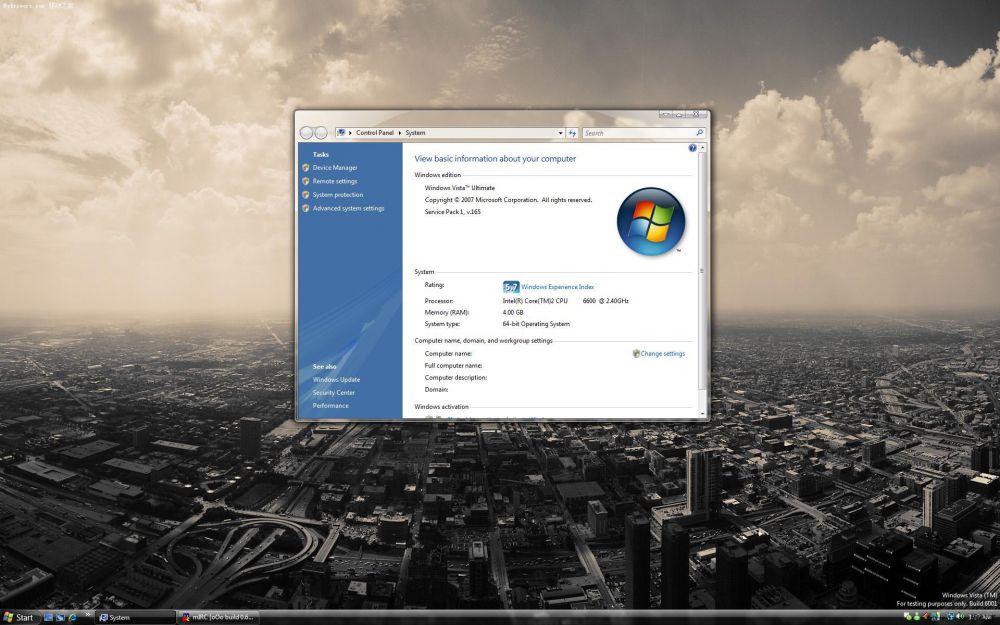Click the Start button label
Viewport: 1000px width, 625px height.
coord(24,617)
